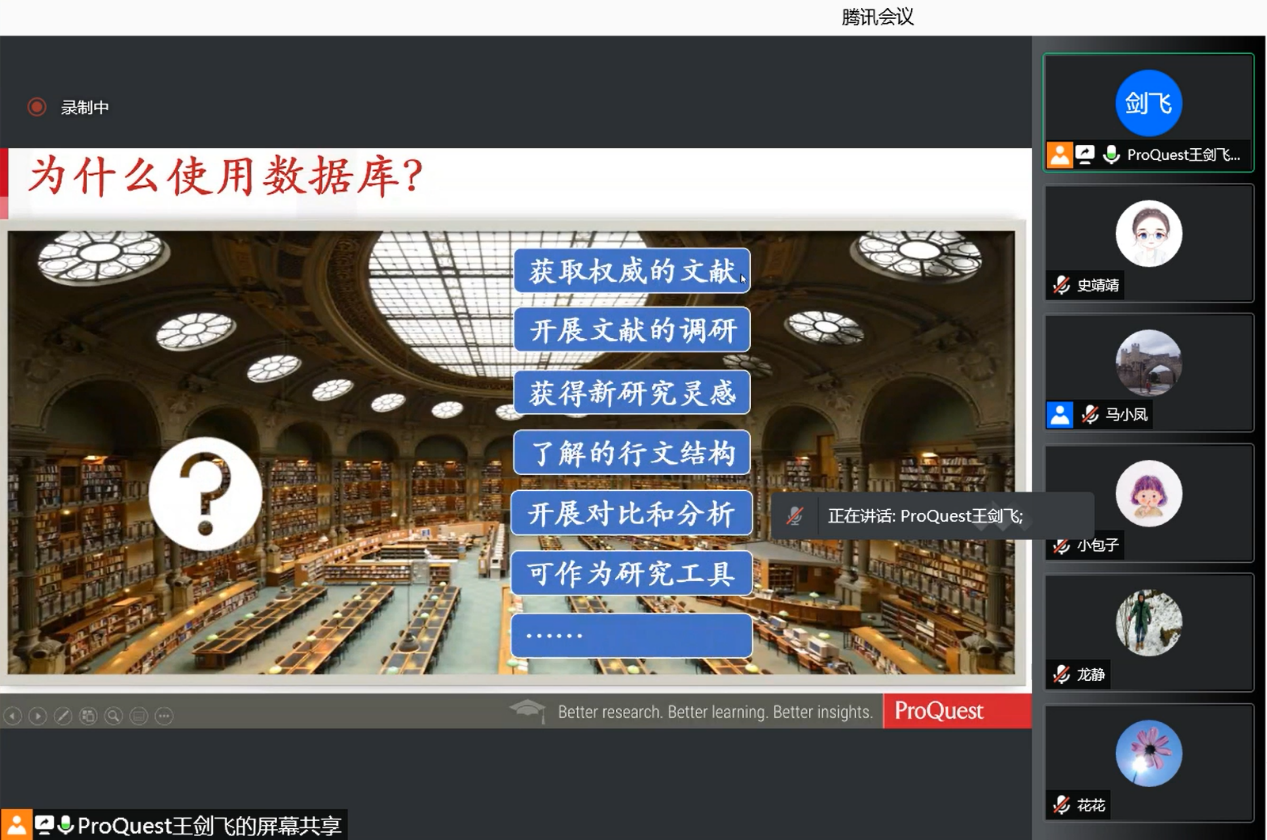This screenshot has width=1267, height=840.
Task: Click the 获取权威的文献 blue box
Action: pyautogui.click(x=631, y=271)
